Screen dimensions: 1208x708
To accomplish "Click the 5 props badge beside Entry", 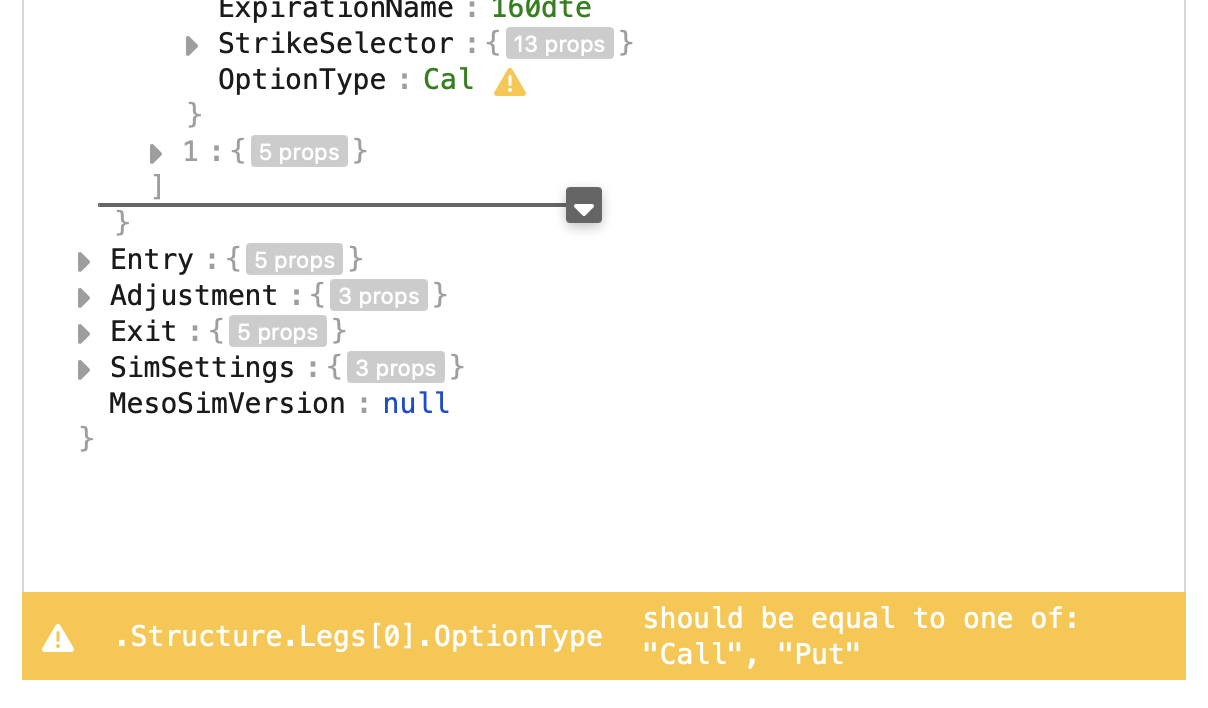I will coord(294,261).
